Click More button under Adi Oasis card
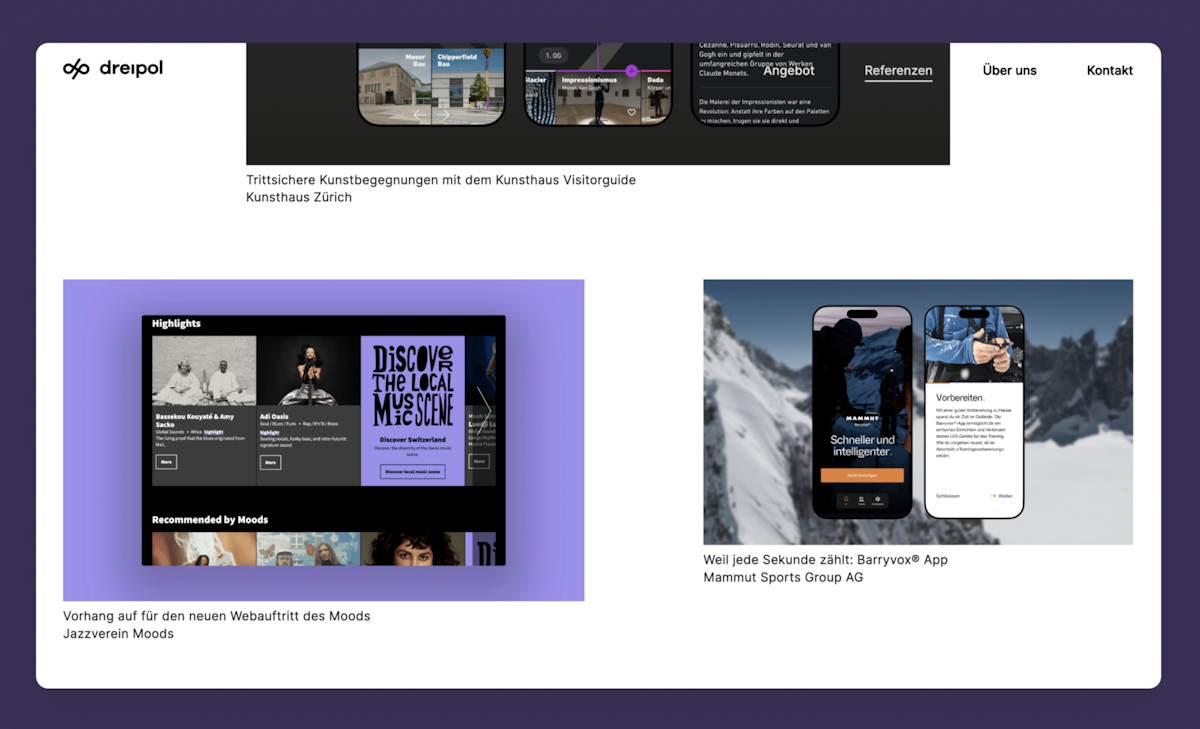 pos(270,462)
